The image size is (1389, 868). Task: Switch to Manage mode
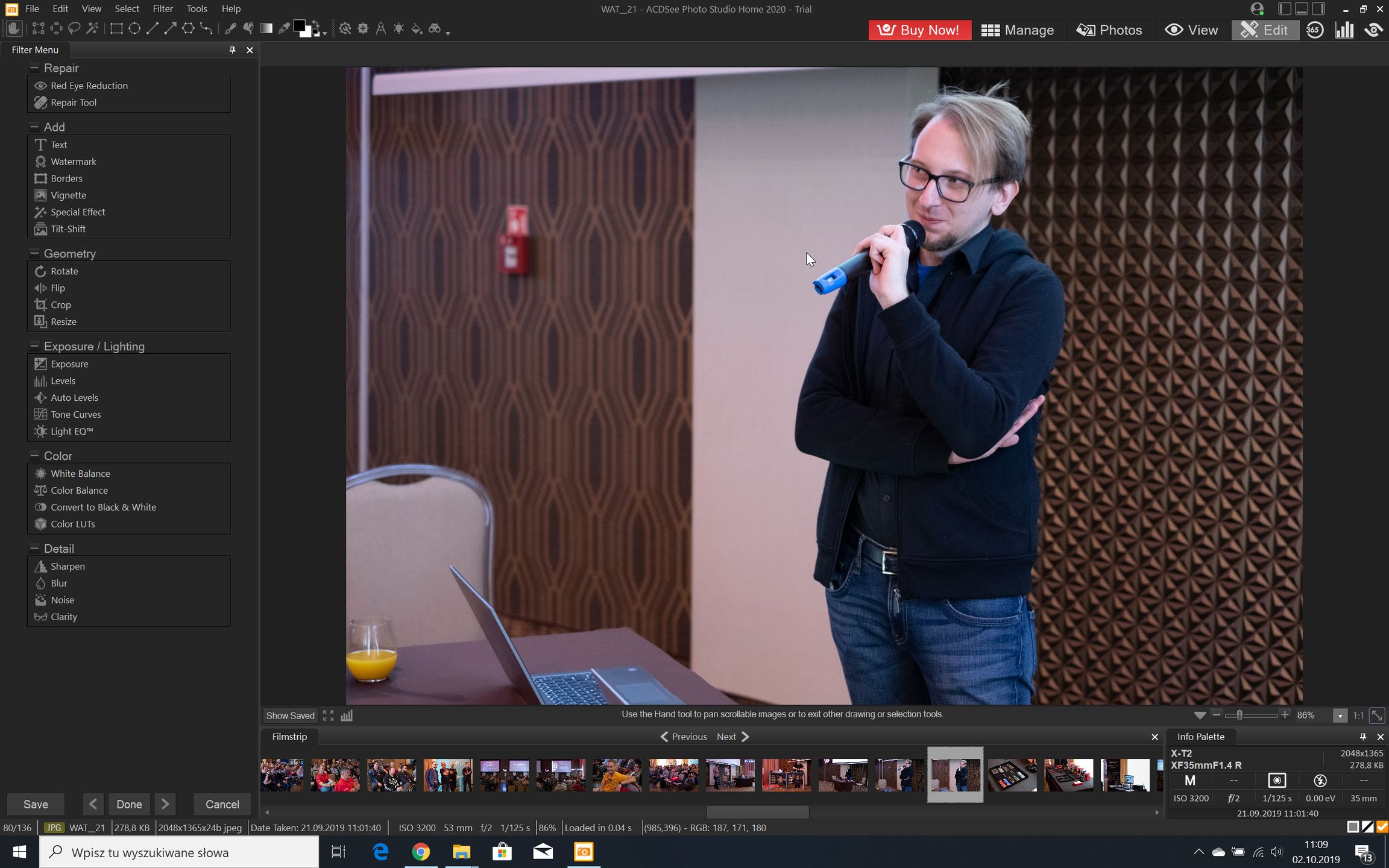[1018, 30]
